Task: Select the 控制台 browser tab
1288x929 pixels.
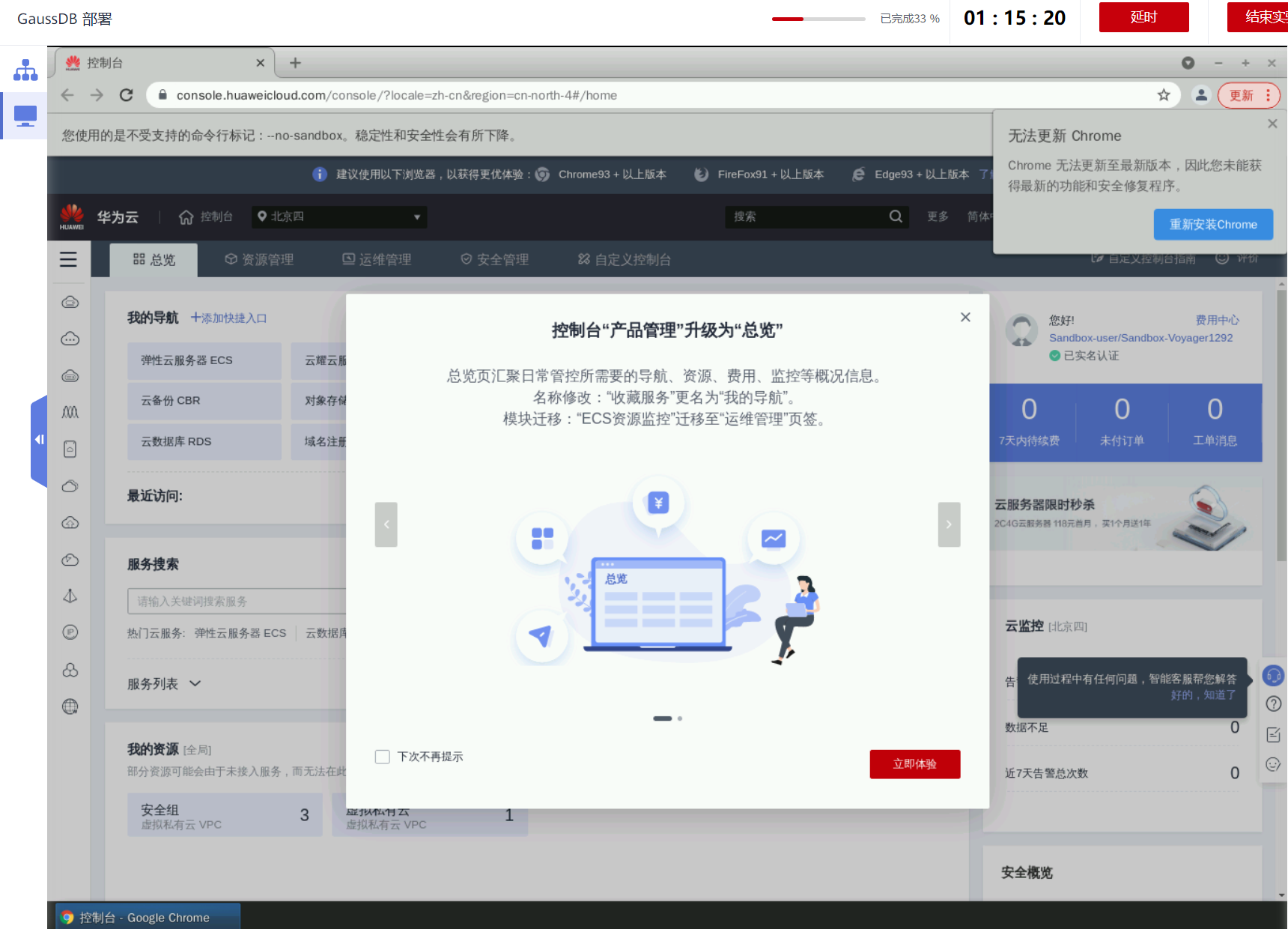Action: (x=165, y=63)
